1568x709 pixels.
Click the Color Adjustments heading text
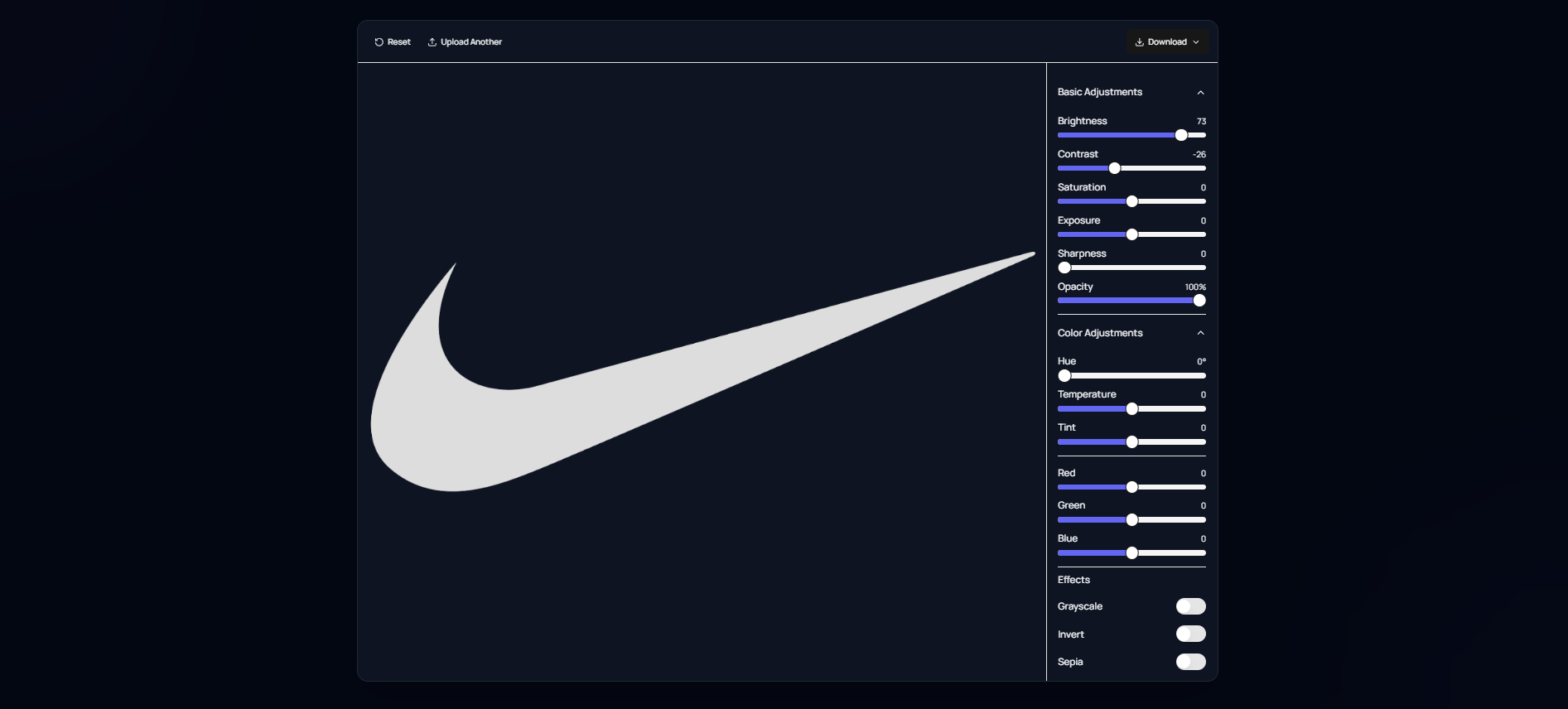(1100, 333)
